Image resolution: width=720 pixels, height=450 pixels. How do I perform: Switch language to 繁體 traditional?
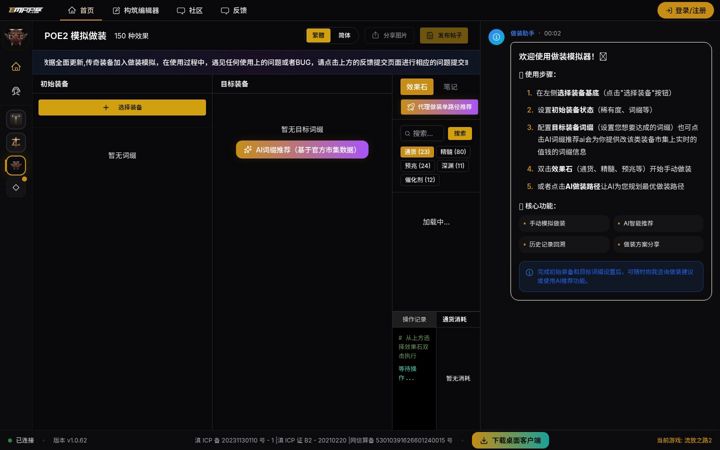pyautogui.click(x=318, y=35)
